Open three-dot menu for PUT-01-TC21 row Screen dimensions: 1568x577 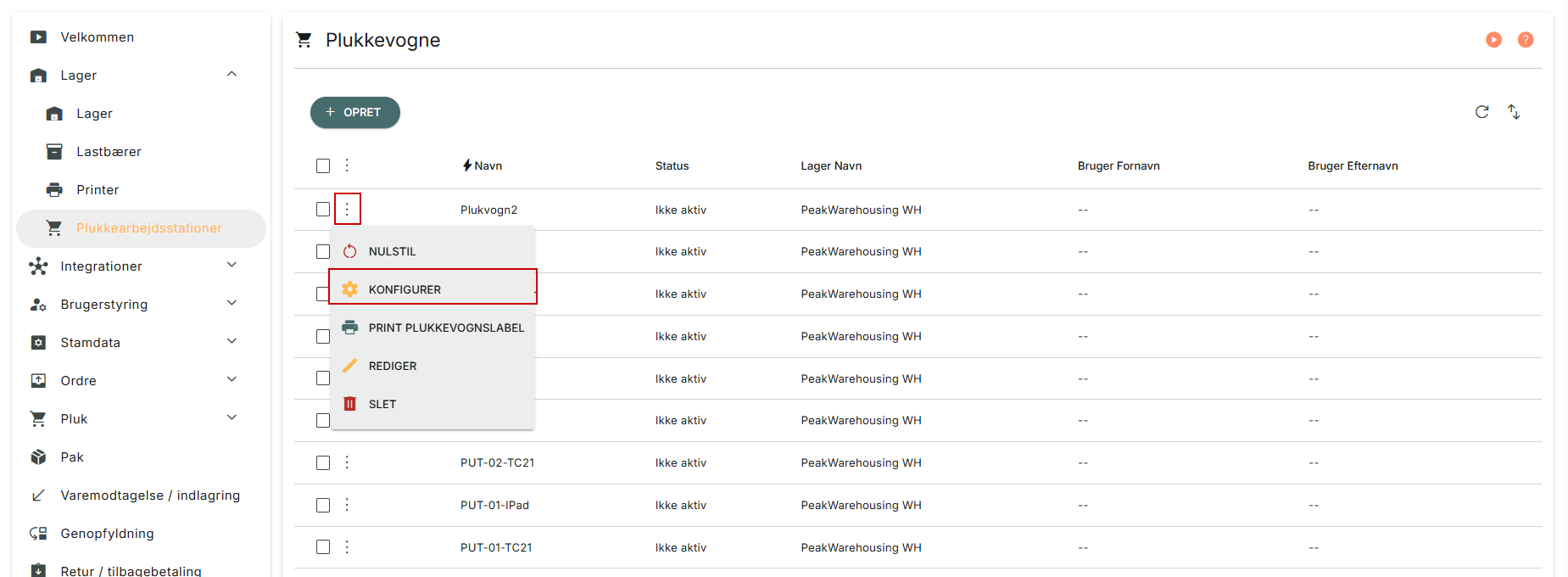point(347,547)
